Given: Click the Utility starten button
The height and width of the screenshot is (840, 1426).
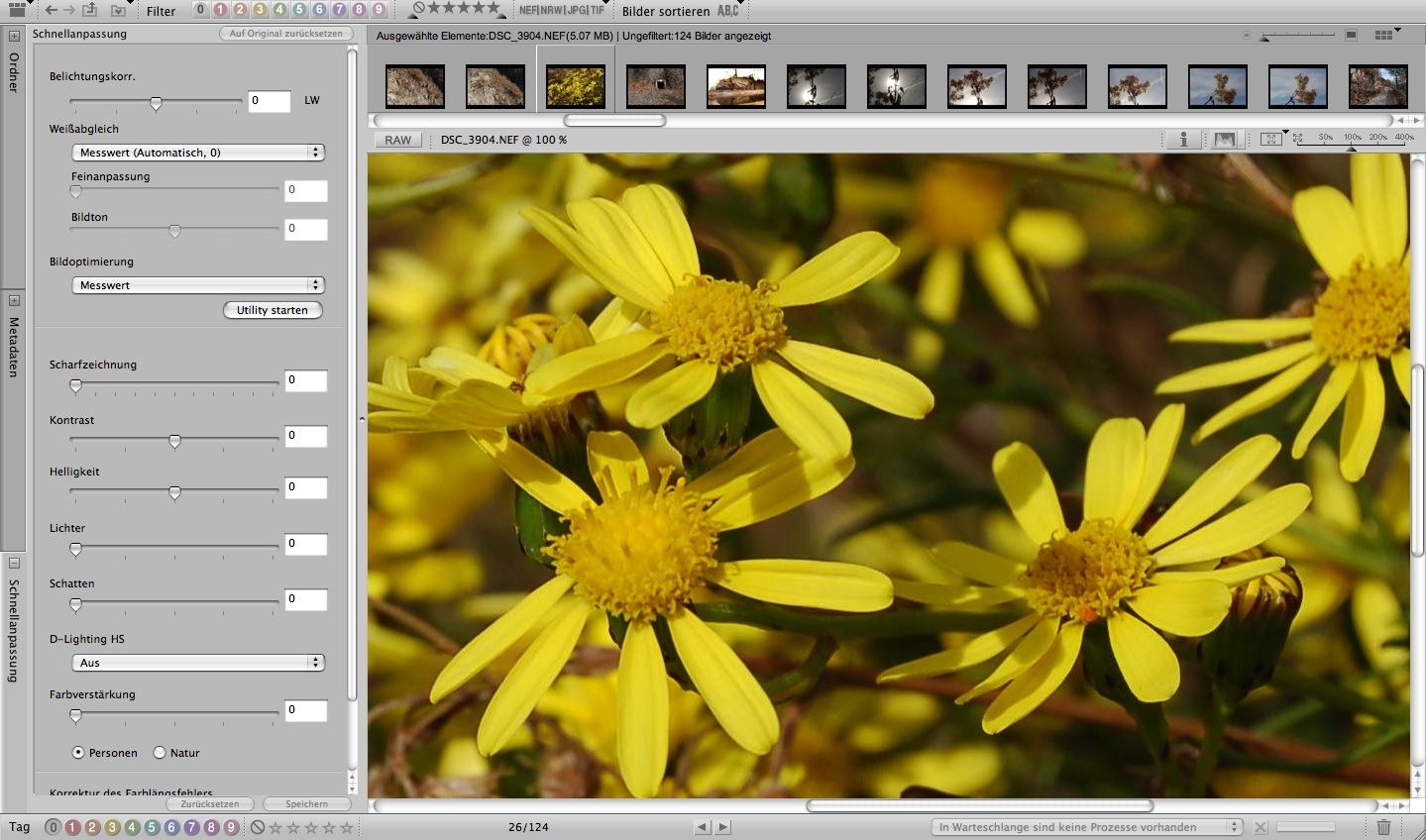Looking at the screenshot, I should 273,310.
